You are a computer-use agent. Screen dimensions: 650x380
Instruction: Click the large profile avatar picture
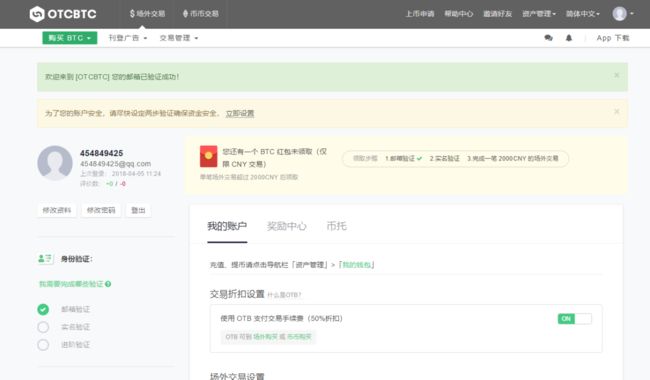tap(55, 163)
